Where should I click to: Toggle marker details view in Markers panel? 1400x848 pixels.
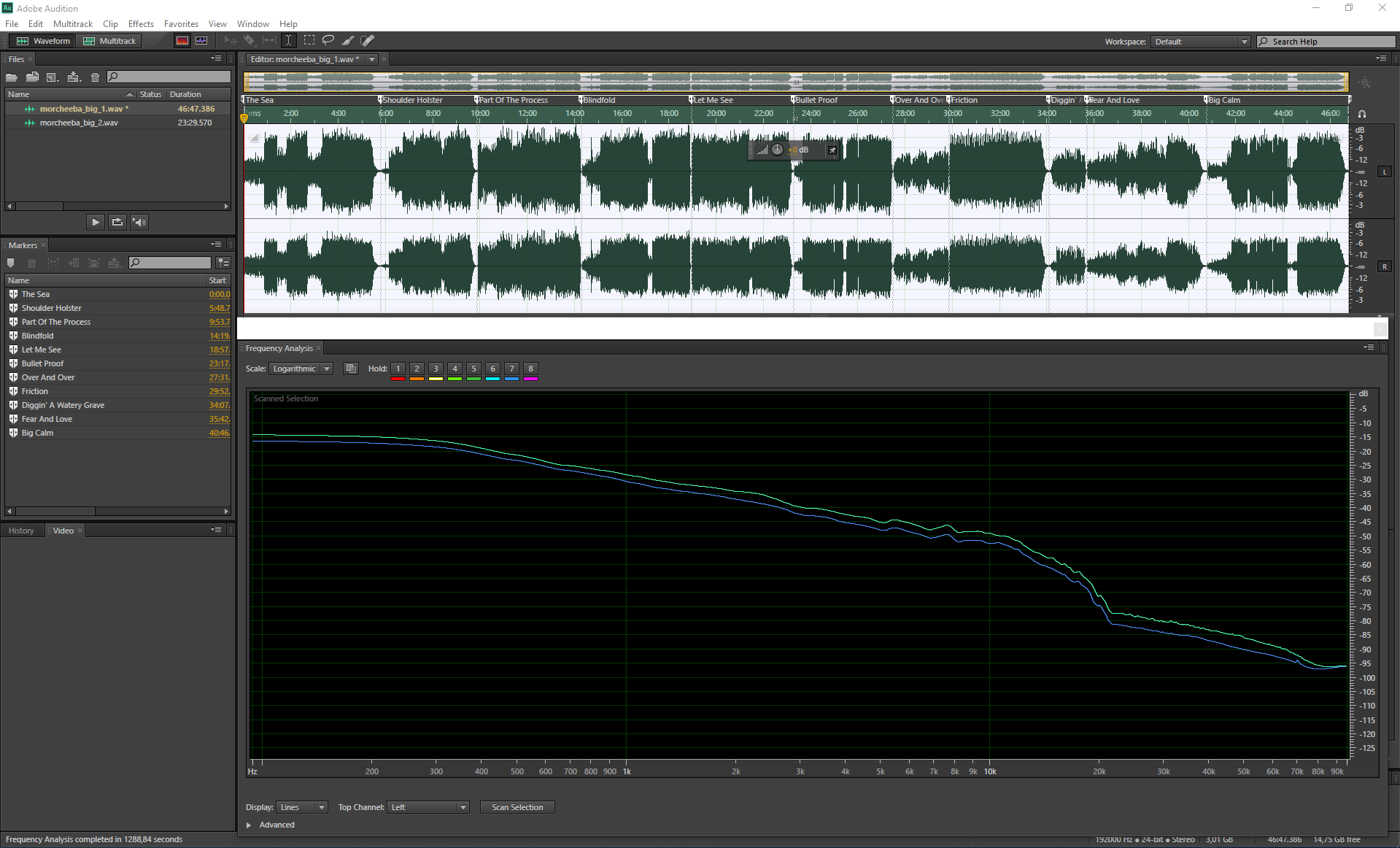223,263
